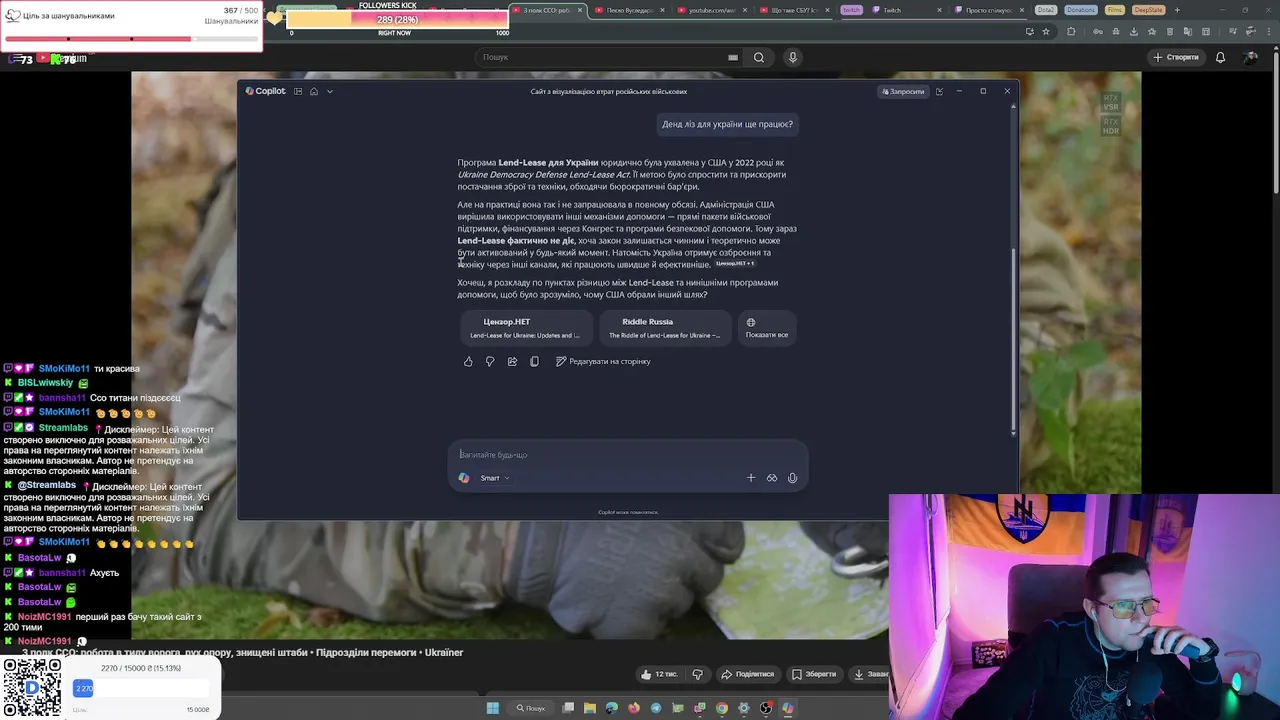The width and height of the screenshot is (1280, 720).
Task: Click Редагувати на сторінку button
Action: point(603,361)
